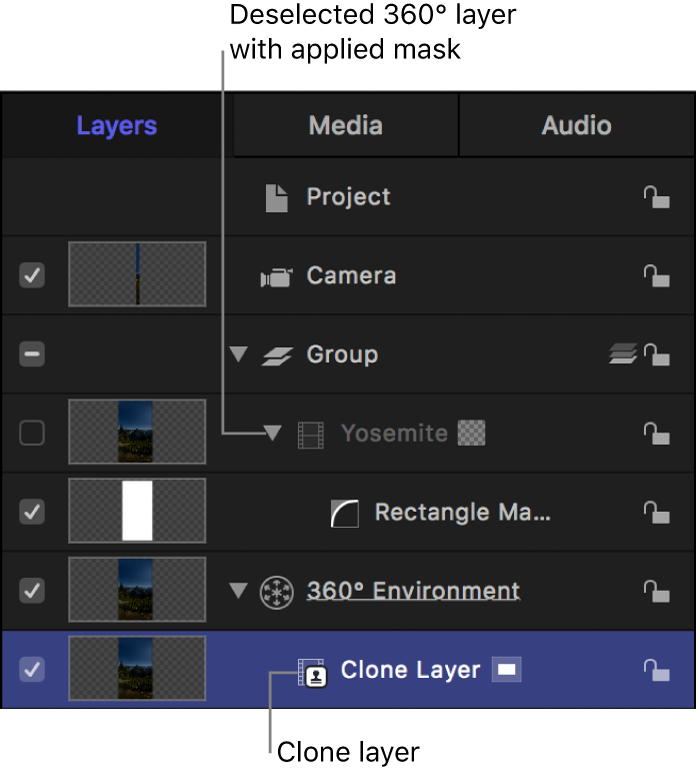The image size is (698, 778).
Task: Click the Clone Layer film icon
Action: (x=312, y=672)
